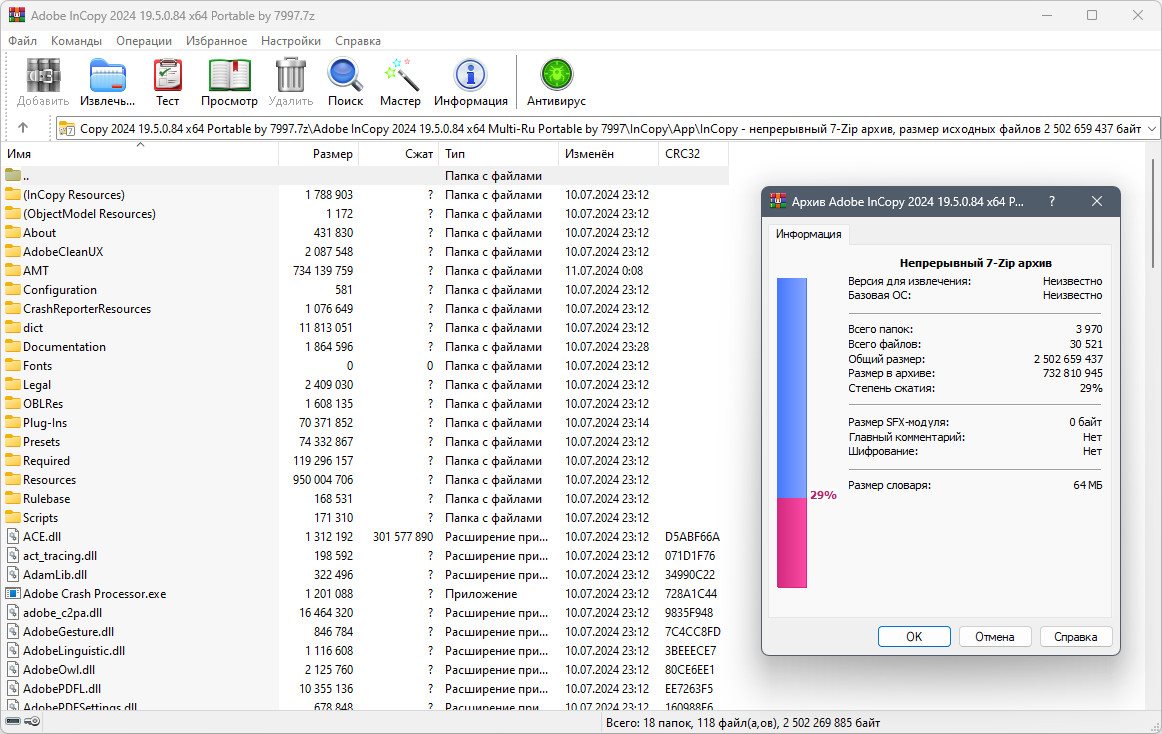This screenshot has height=734, width=1162.
Task: Click the help question mark in dialog title
Action: [x=1051, y=201]
